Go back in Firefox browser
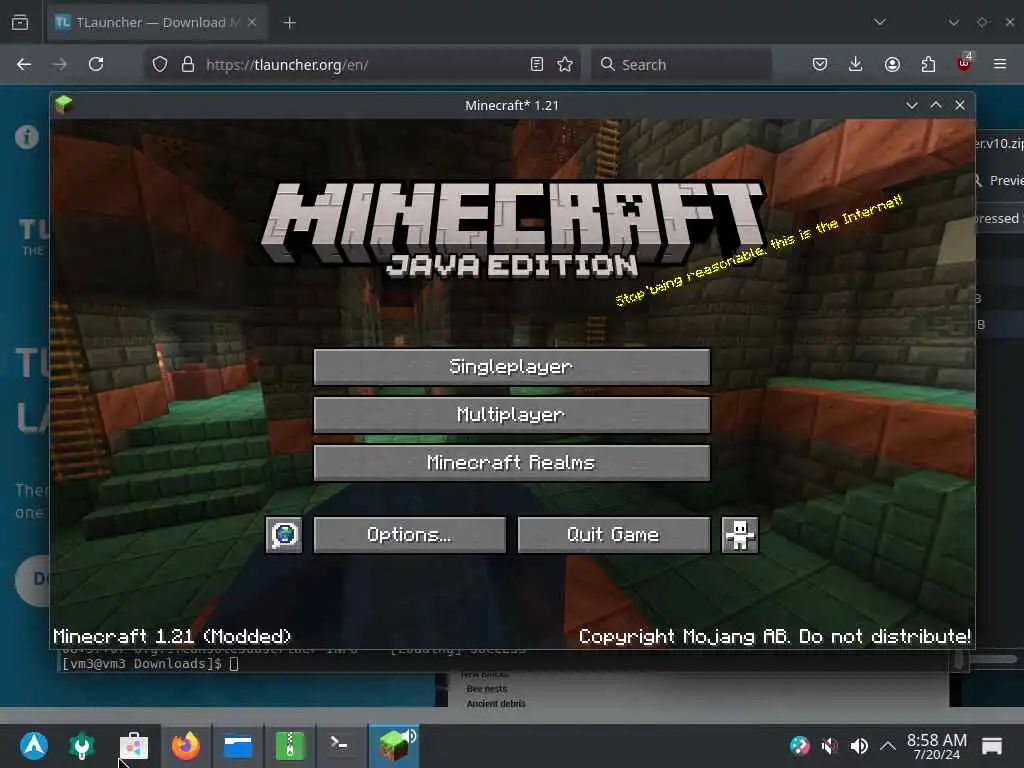This screenshot has height=768, width=1024. tap(24, 64)
